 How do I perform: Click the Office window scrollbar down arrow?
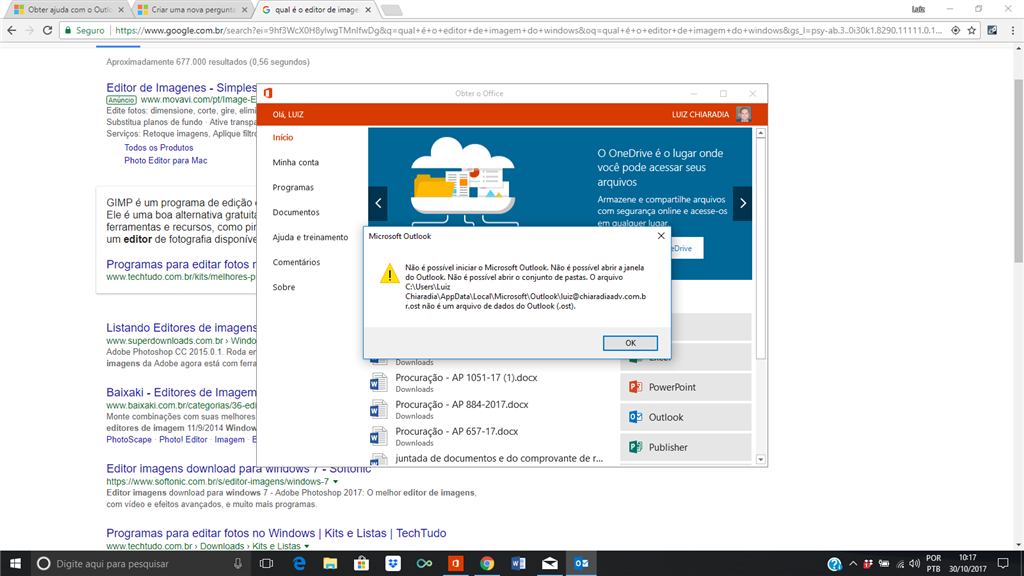click(760, 460)
